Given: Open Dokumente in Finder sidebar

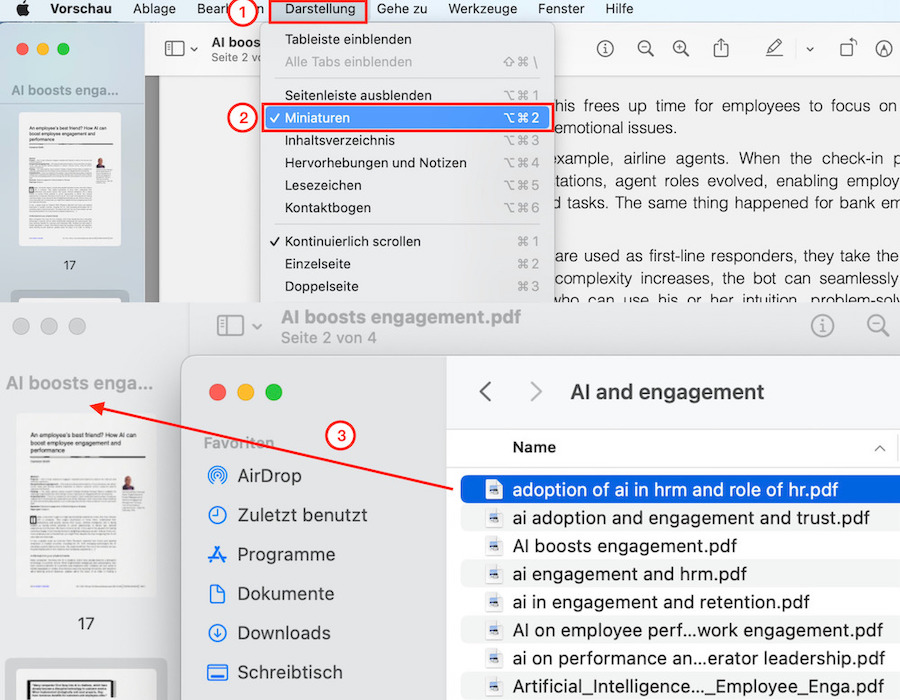Looking at the screenshot, I should 270,593.
